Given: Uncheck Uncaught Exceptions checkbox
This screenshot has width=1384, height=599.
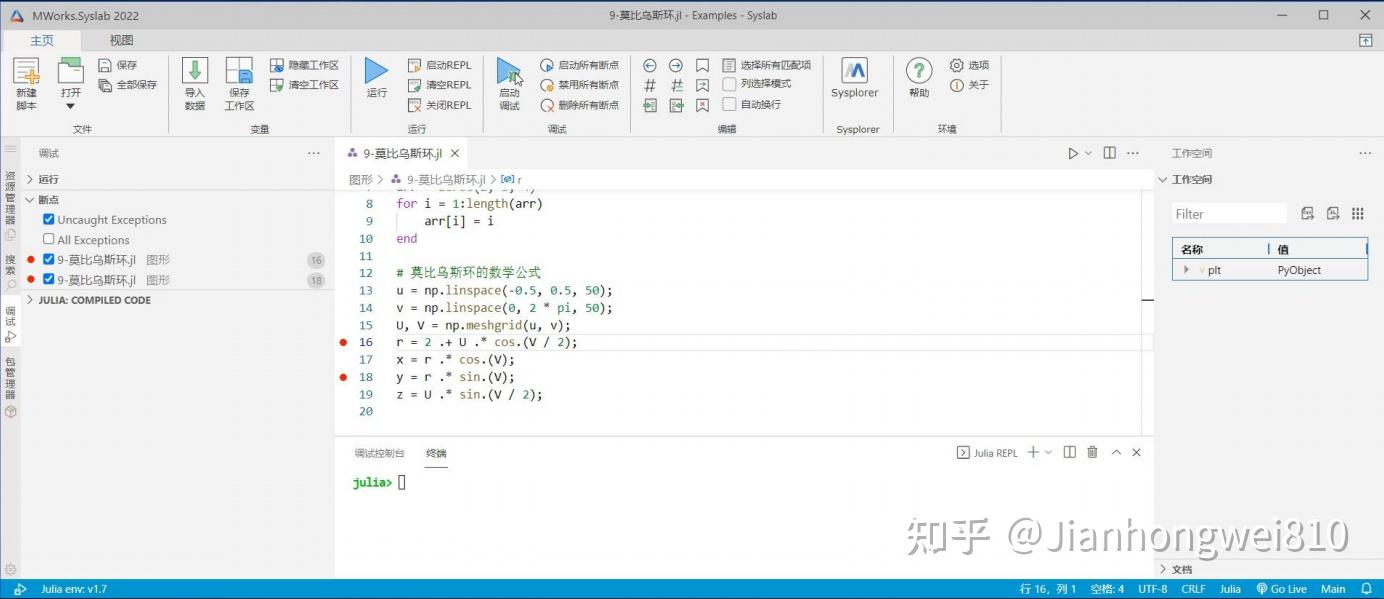Looking at the screenshot, I should 48,219.
